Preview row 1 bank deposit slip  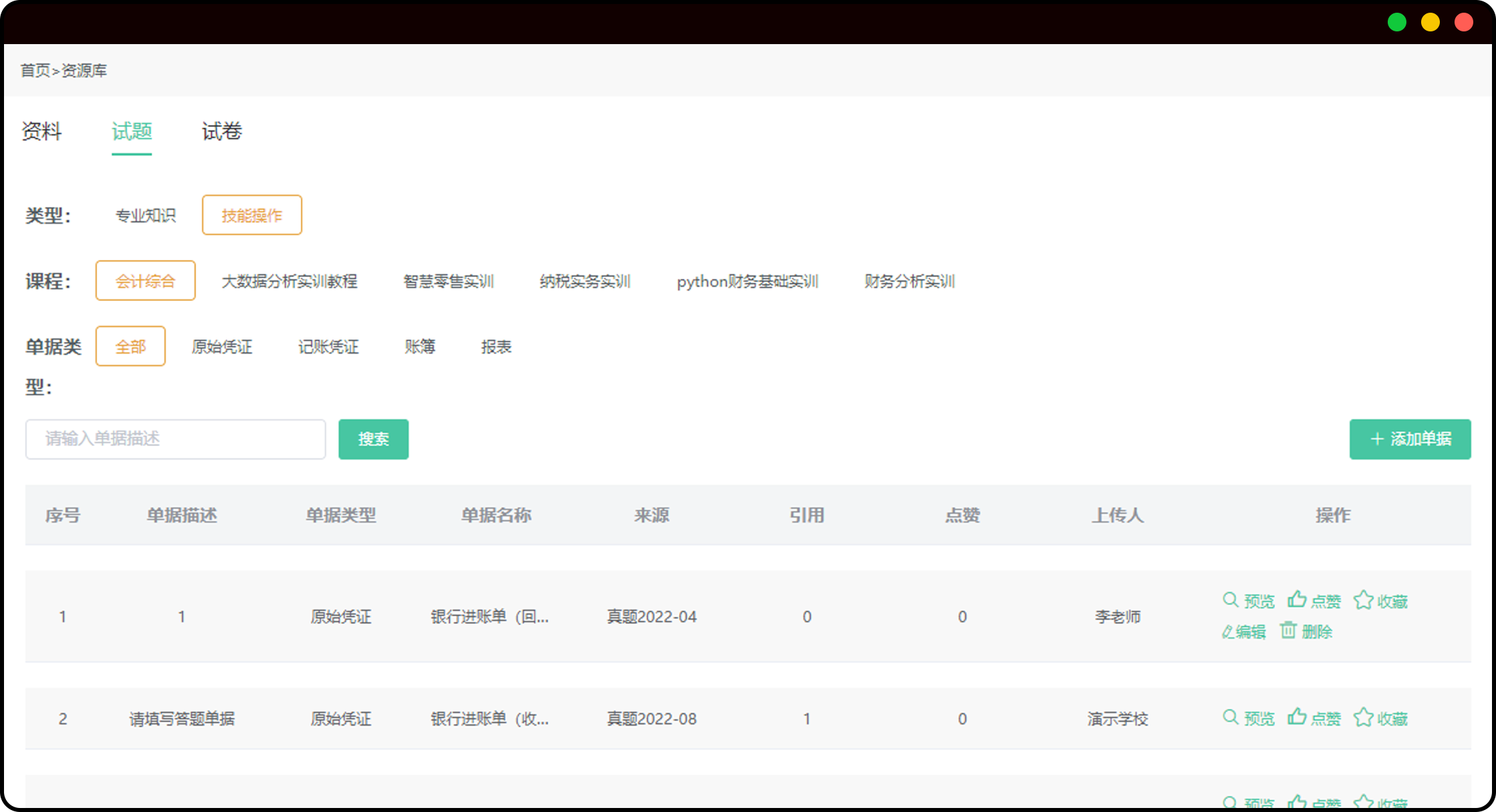1248,601
